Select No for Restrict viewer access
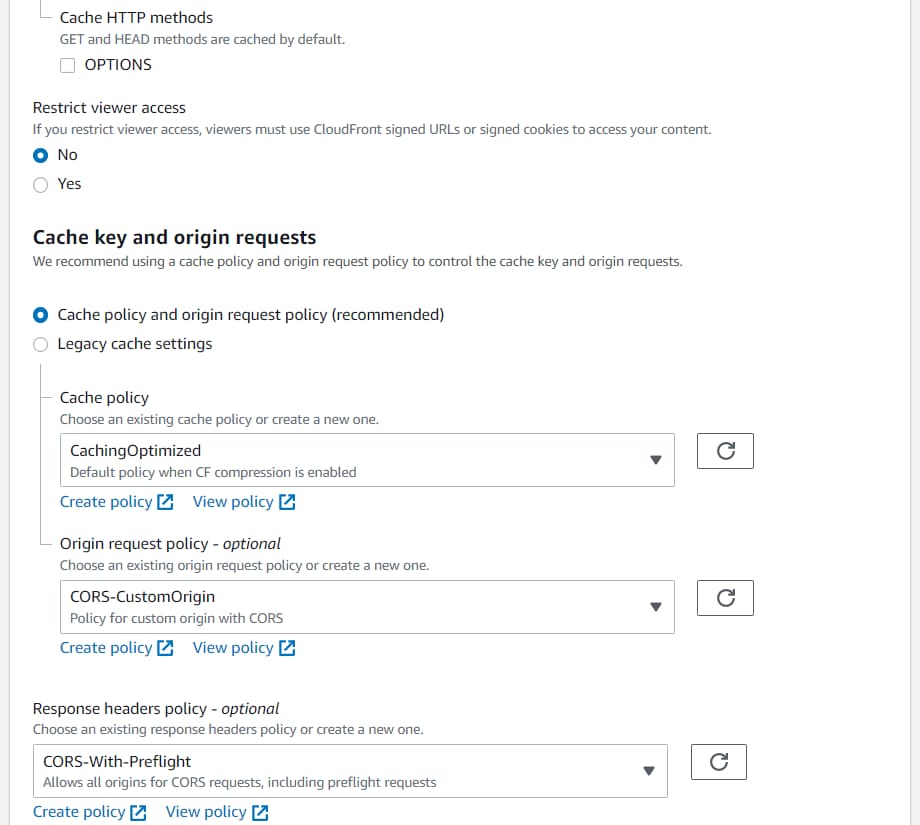920x825 pixels. (40, 155)
